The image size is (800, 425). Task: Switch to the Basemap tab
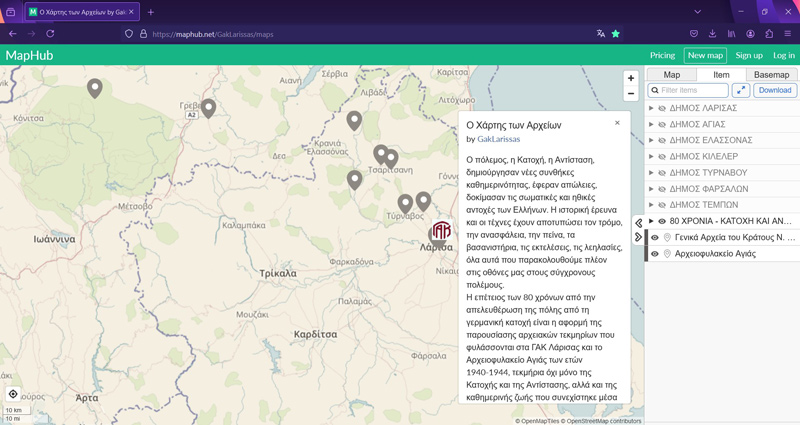tap(771, 75)
